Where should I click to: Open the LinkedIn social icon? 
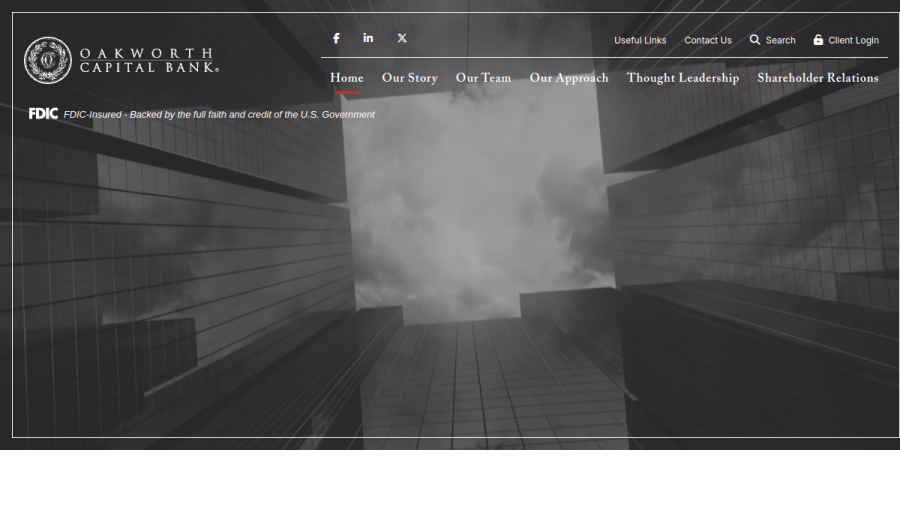(x=368, y=38)
